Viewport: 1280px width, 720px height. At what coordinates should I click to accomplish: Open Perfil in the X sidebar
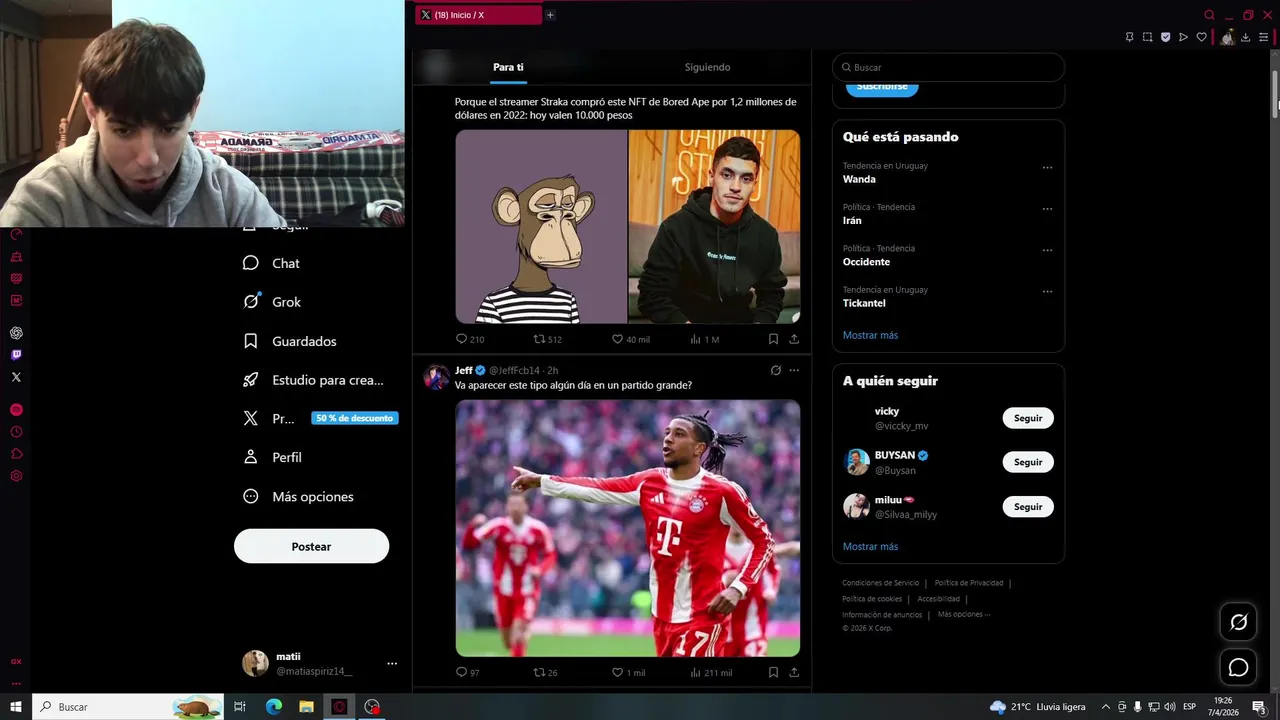[x=272, y=457]
